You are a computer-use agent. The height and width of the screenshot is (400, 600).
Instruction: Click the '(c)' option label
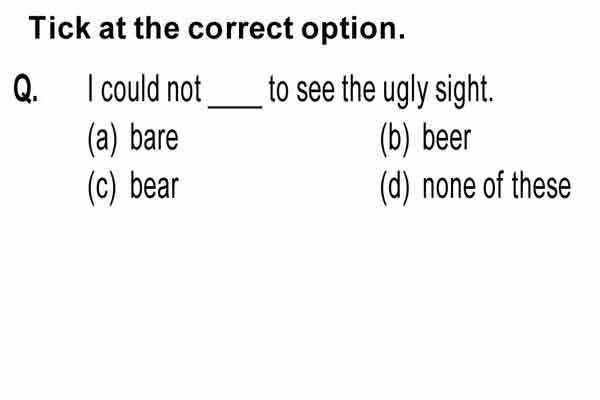(102, 188)
